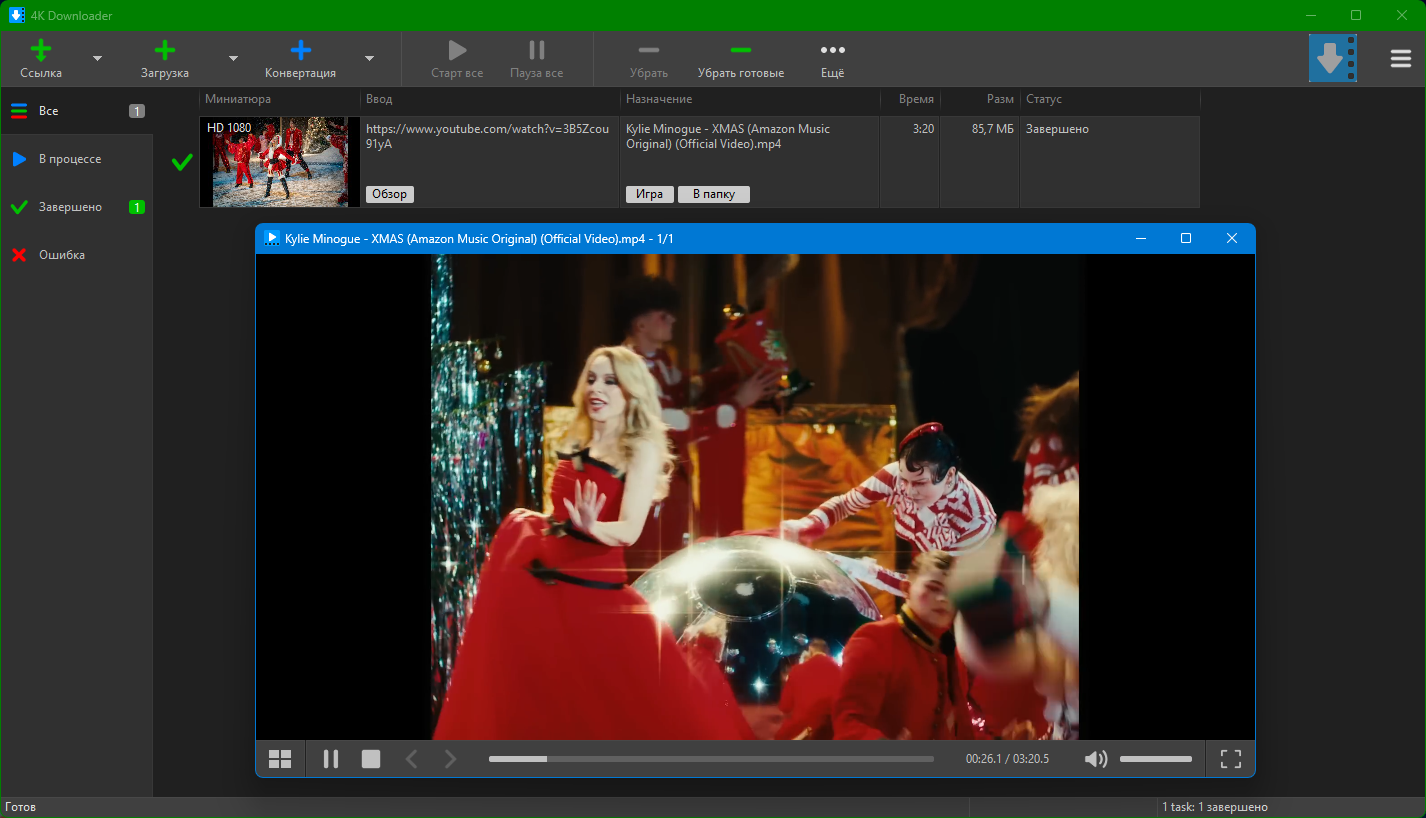
Task: Select the В процессе sidebar filter
Action: (70, 159)
